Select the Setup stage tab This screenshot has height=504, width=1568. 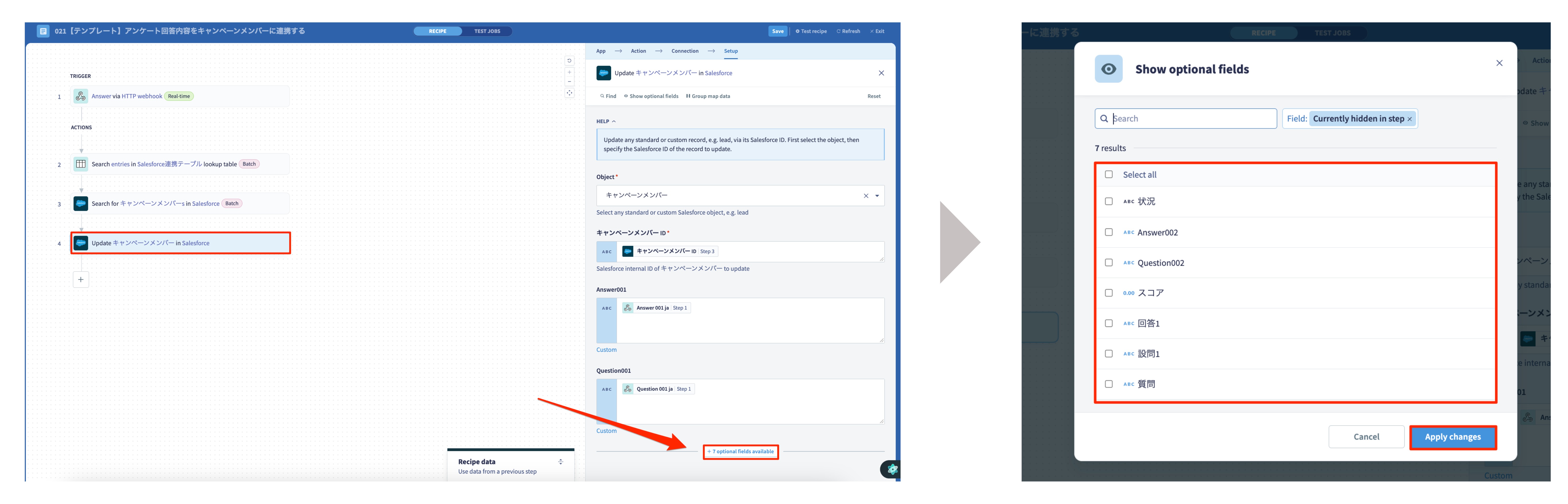[x=731, y=51]
